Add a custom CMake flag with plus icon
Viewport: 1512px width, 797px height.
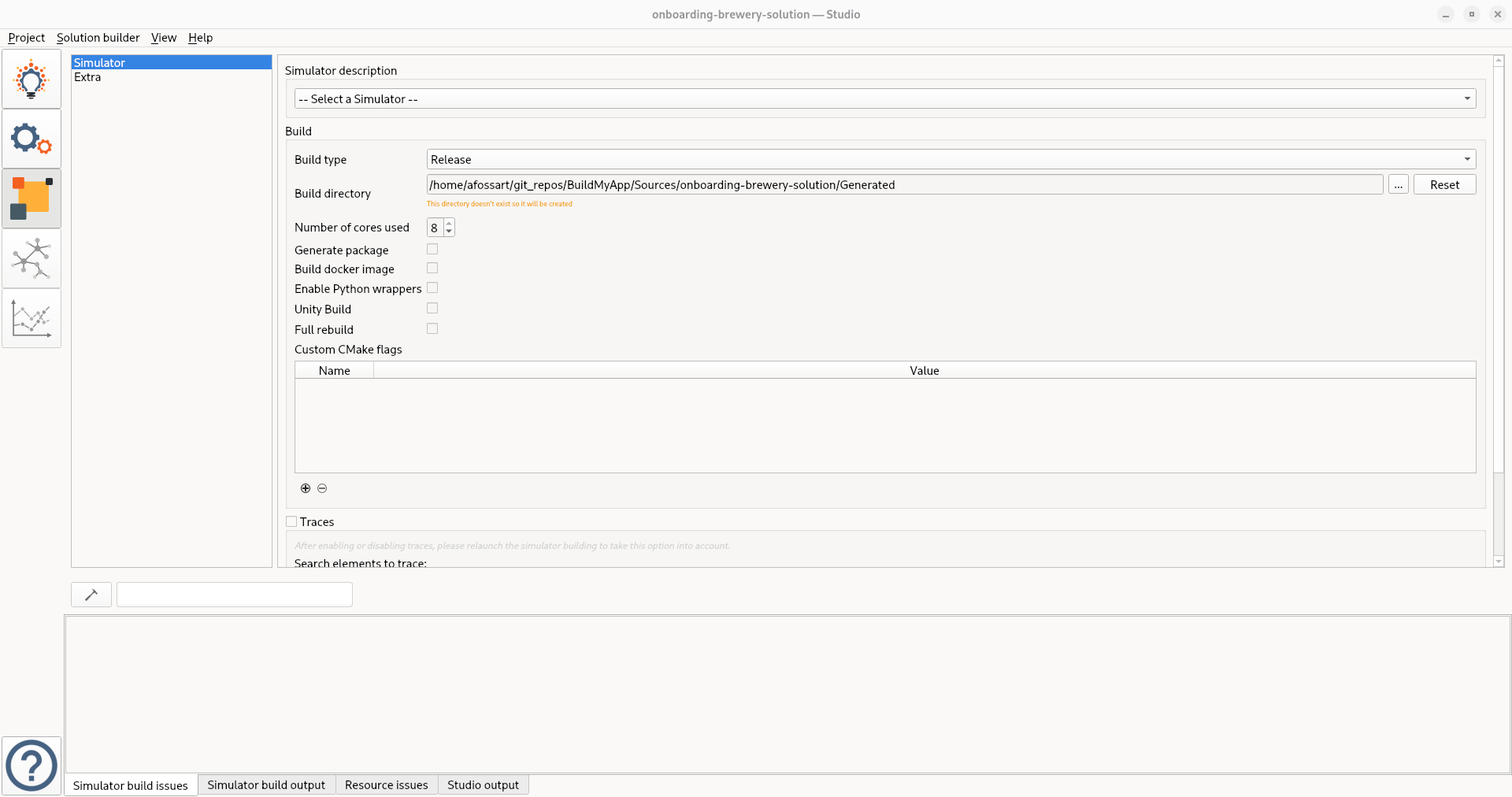pos(306,488)
